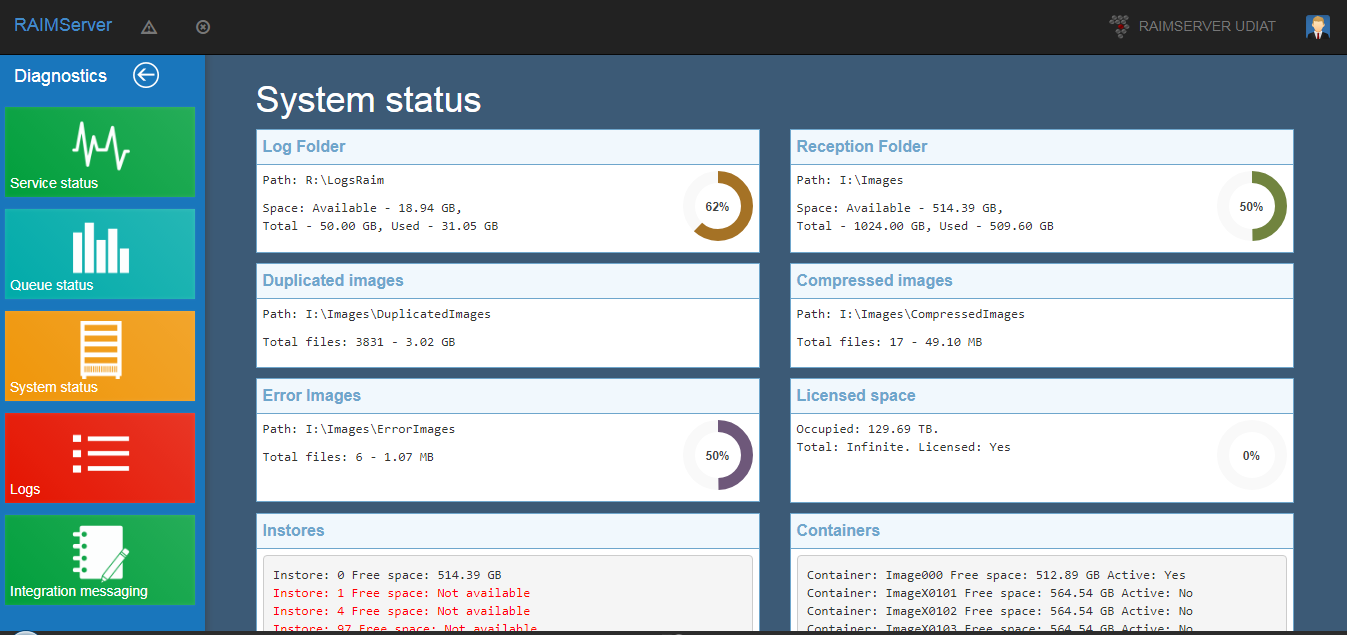Click the Reception Folder 50% usage donut
Image resolution: width=1347 pixels, height=635 pixels.
[1251, 207]
